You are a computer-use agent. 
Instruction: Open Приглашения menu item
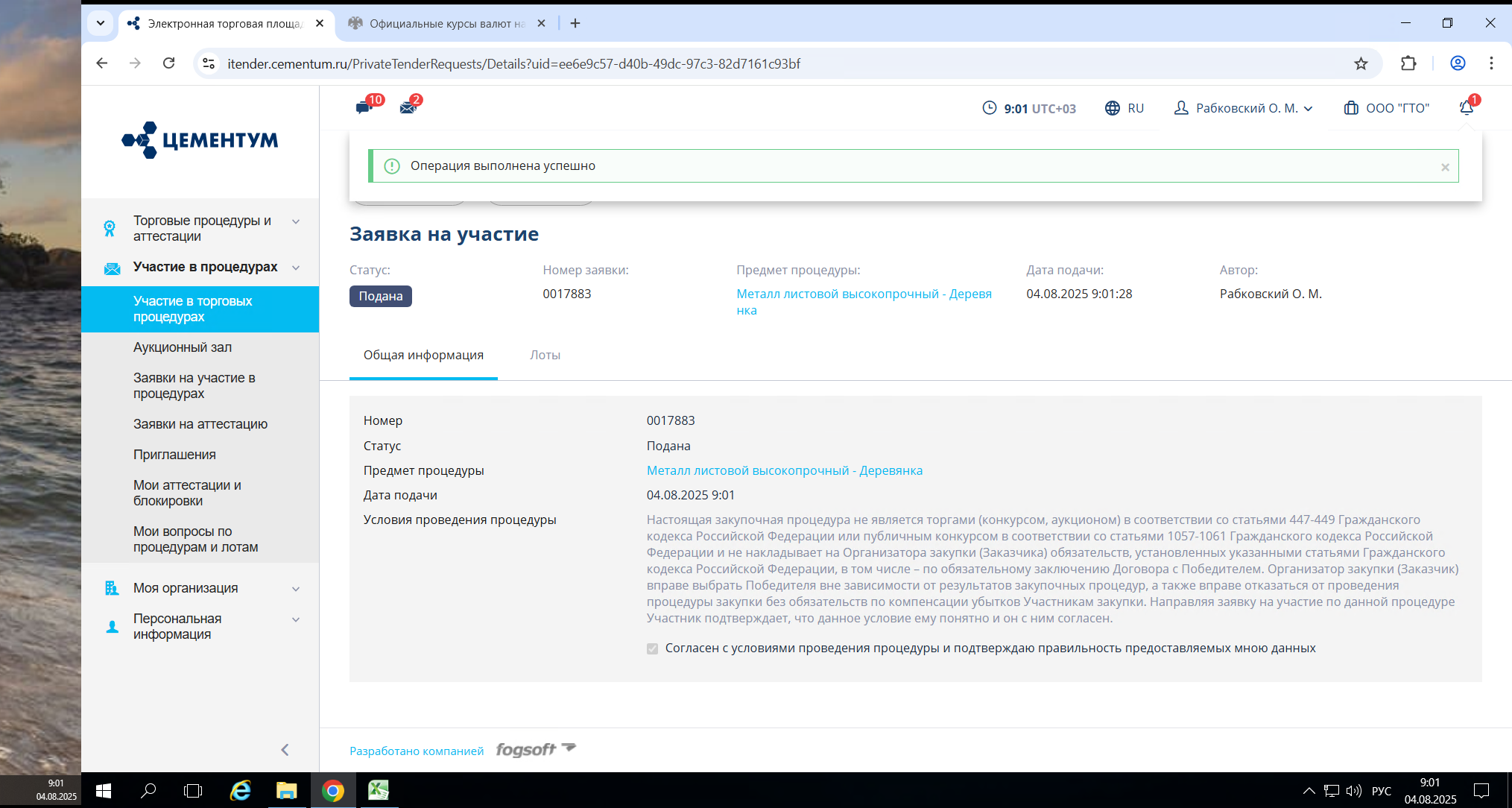tap(174, 455)
